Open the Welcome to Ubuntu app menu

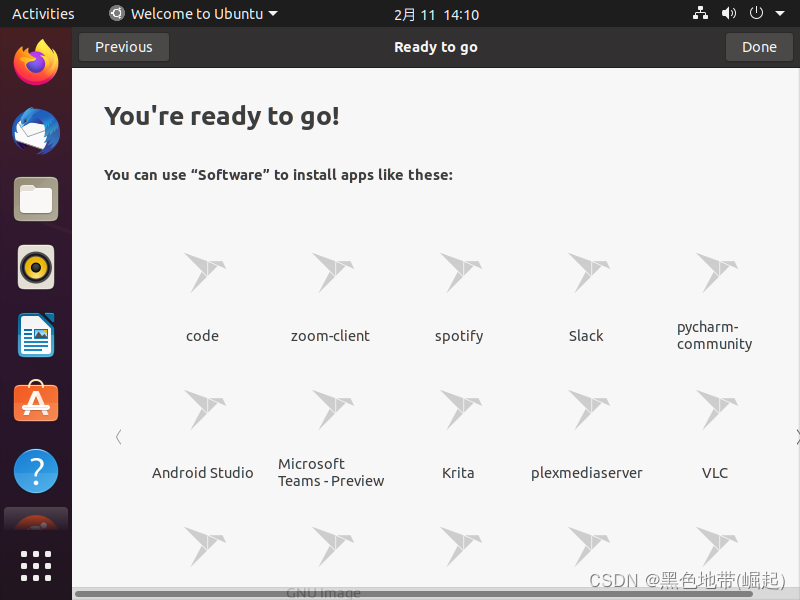click(x=194, y=14)
